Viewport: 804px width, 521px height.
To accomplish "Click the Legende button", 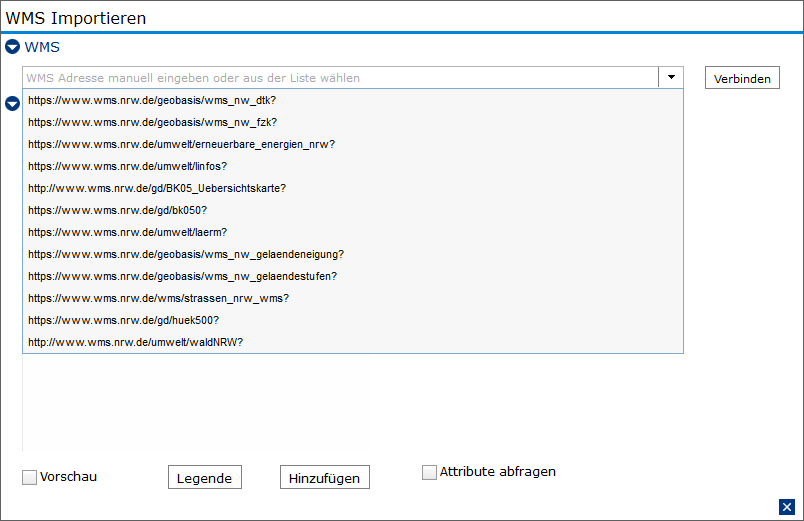I will 205,477.
